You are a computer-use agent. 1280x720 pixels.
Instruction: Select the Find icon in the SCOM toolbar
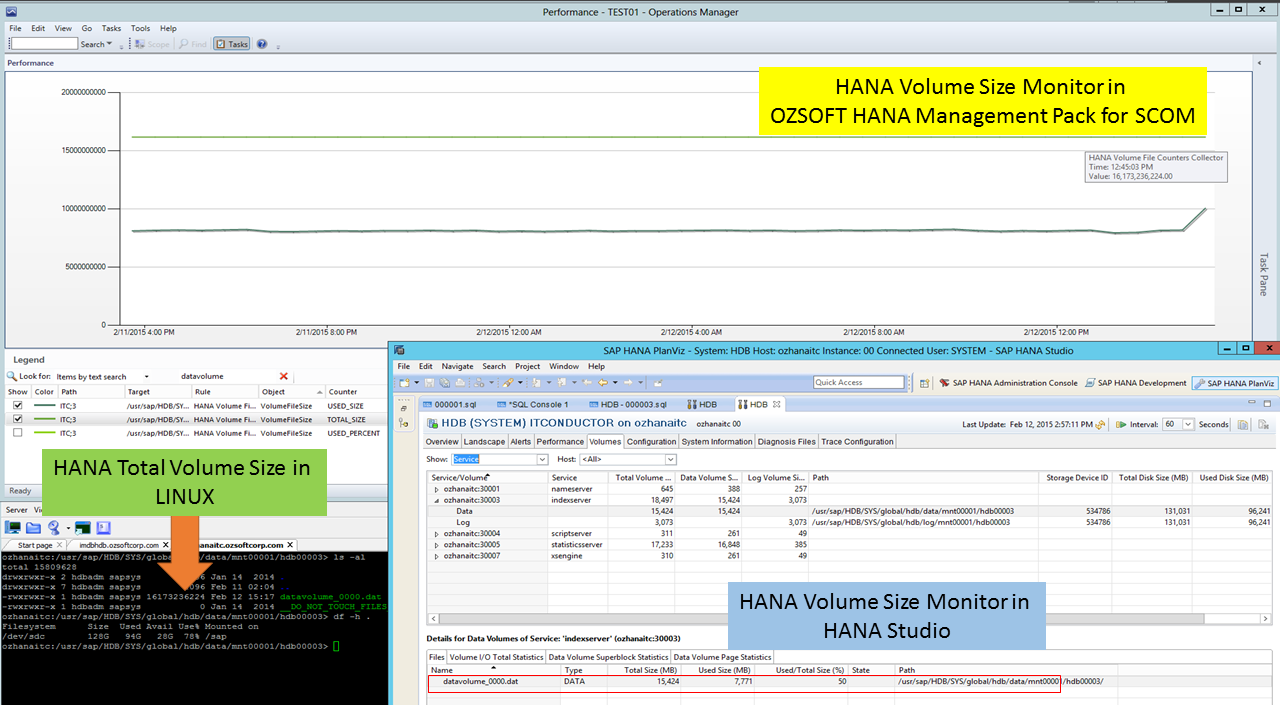192,43
